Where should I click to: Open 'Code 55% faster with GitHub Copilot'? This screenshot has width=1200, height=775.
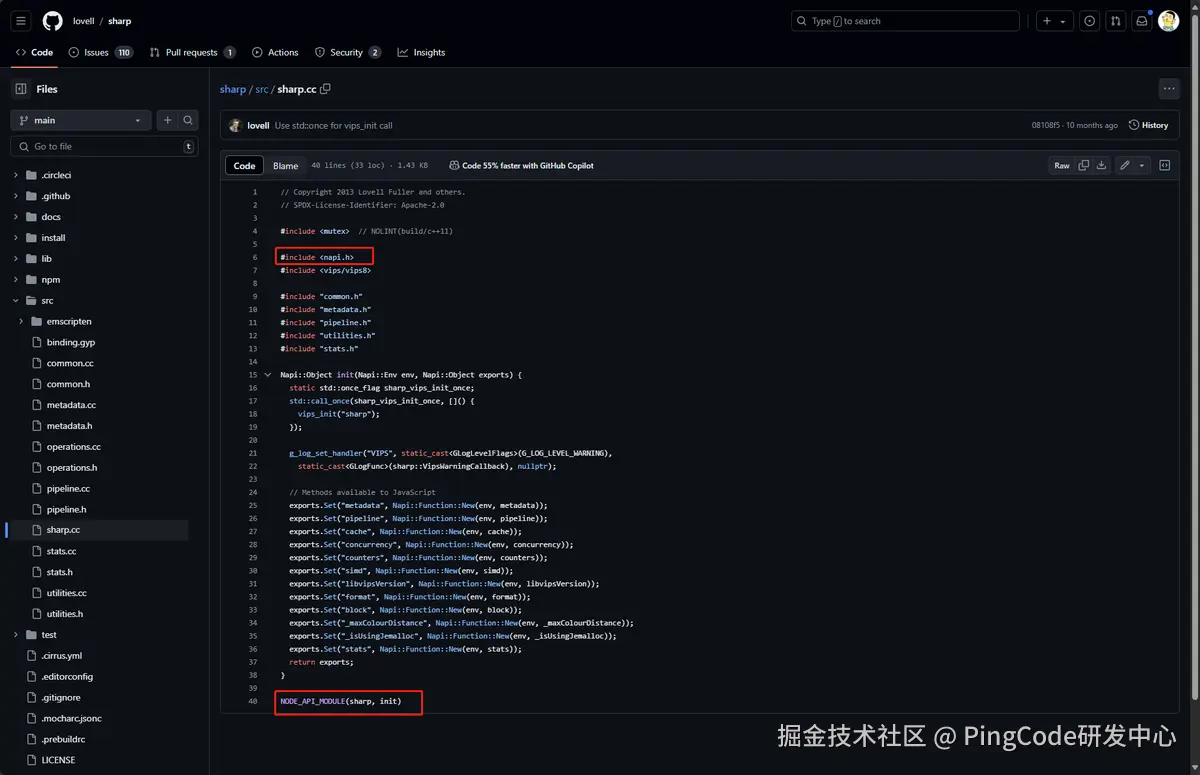(x=521, y=166)
